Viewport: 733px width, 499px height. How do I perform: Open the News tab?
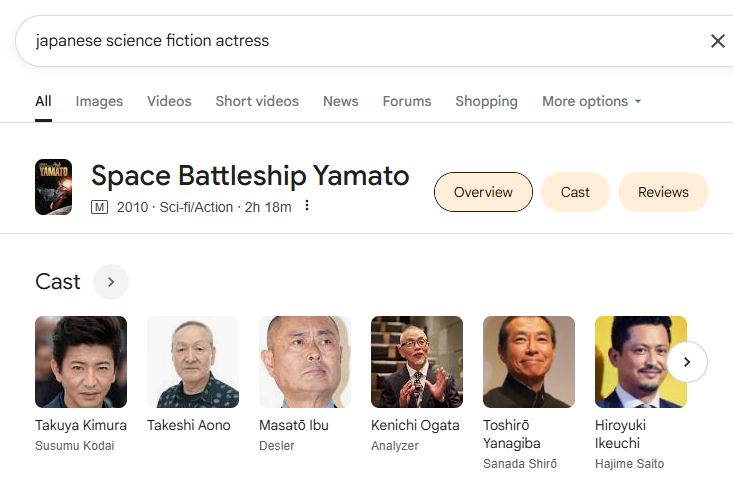pos(341,101)
